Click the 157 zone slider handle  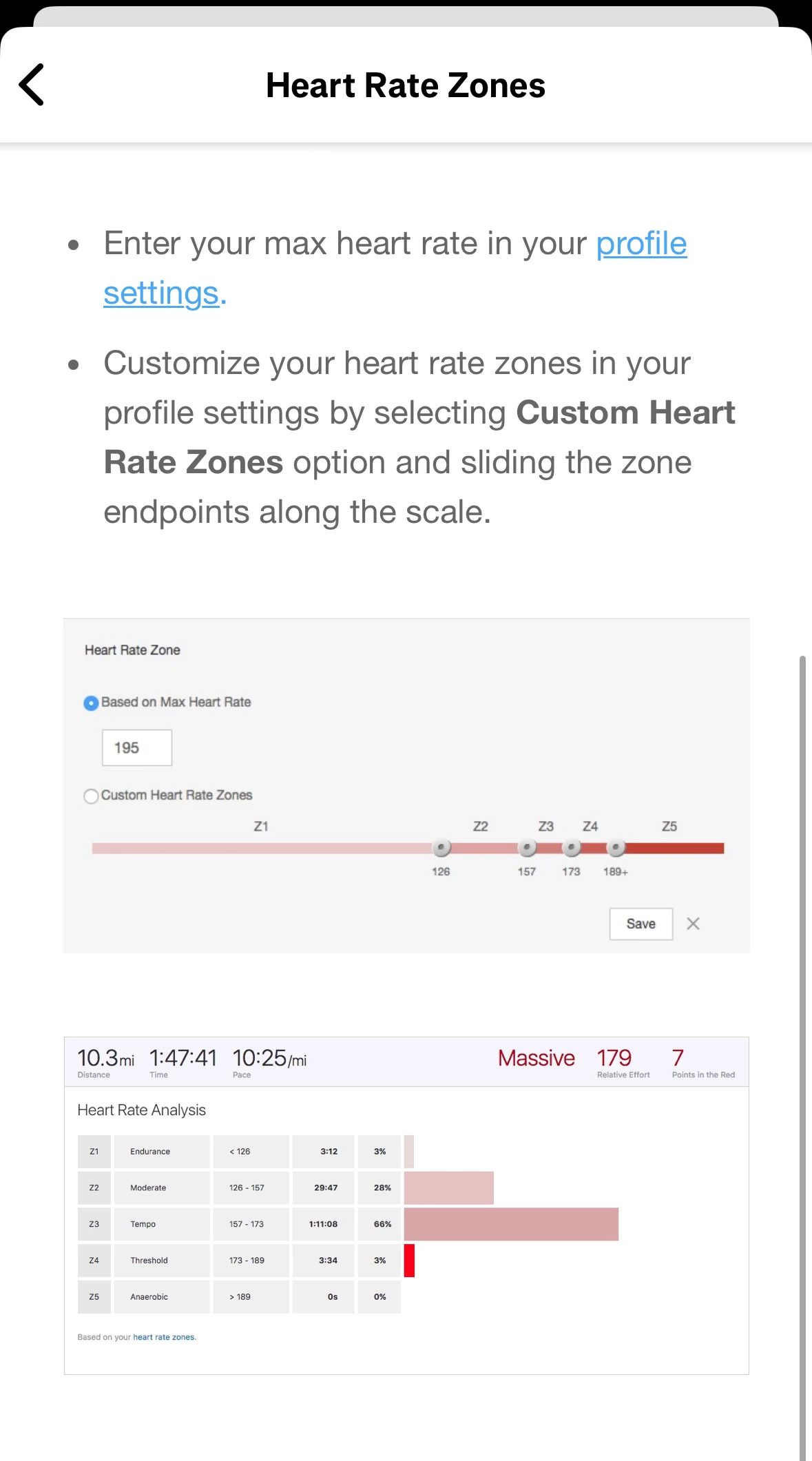coord(527,847)
